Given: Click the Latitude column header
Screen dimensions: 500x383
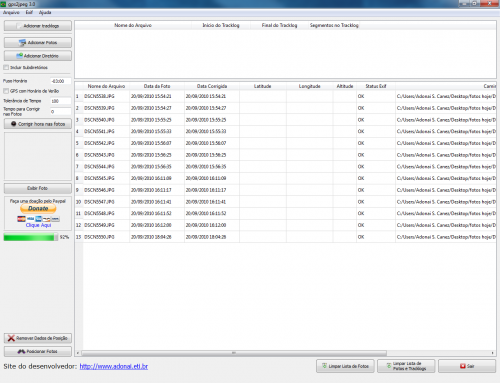Looking at the screenshot, I should [262, 86].
